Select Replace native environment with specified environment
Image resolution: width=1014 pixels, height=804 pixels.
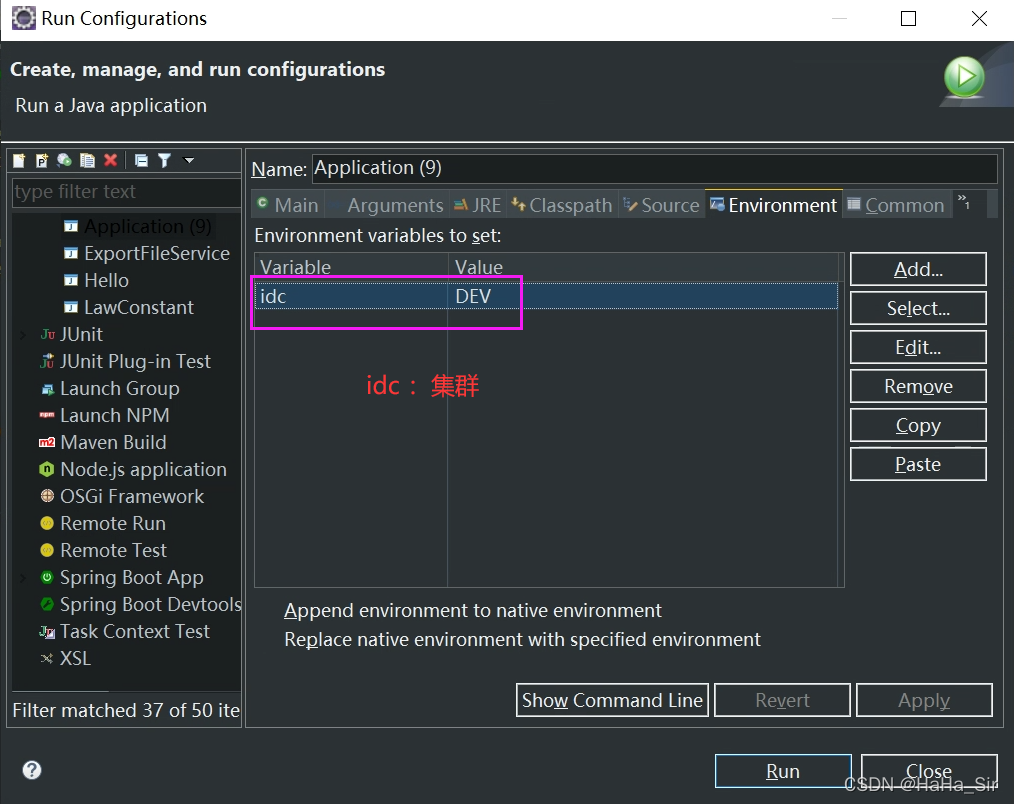click(523, 640)
